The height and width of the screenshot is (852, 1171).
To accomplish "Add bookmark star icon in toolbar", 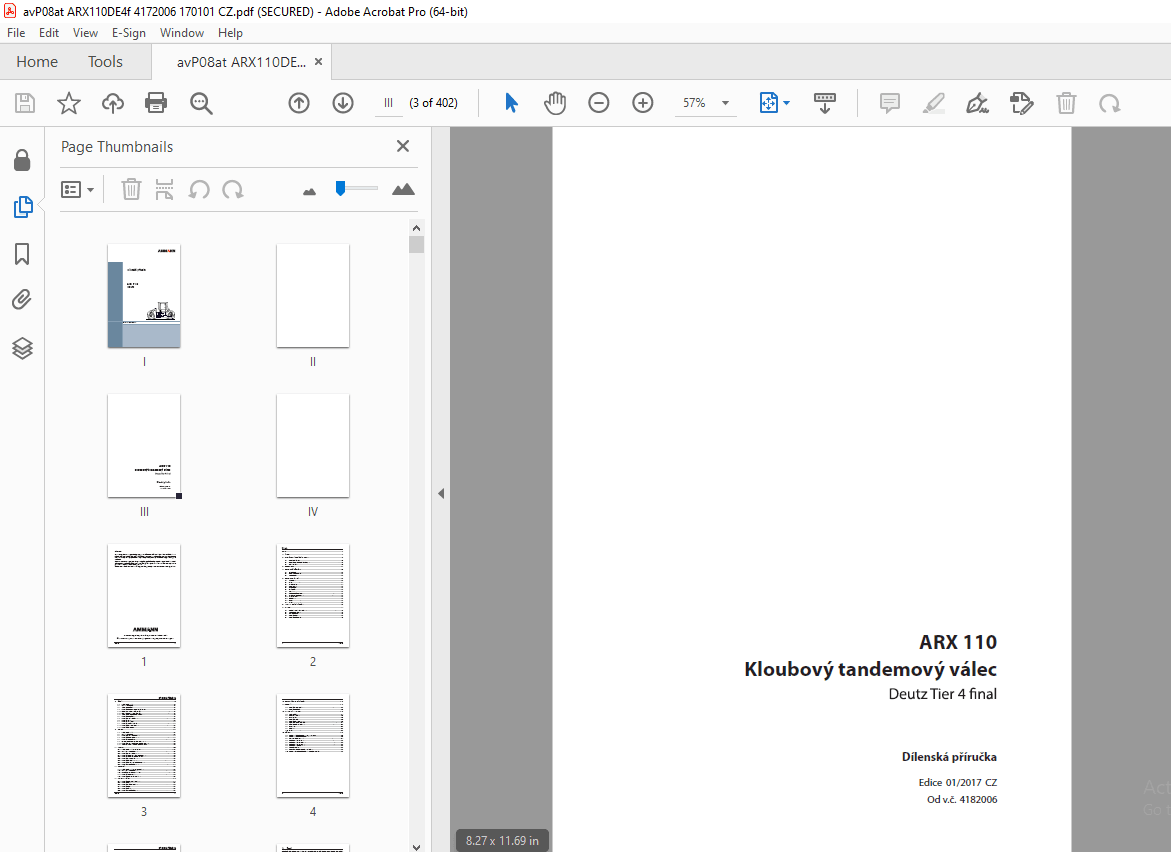I will pos(68,103).
